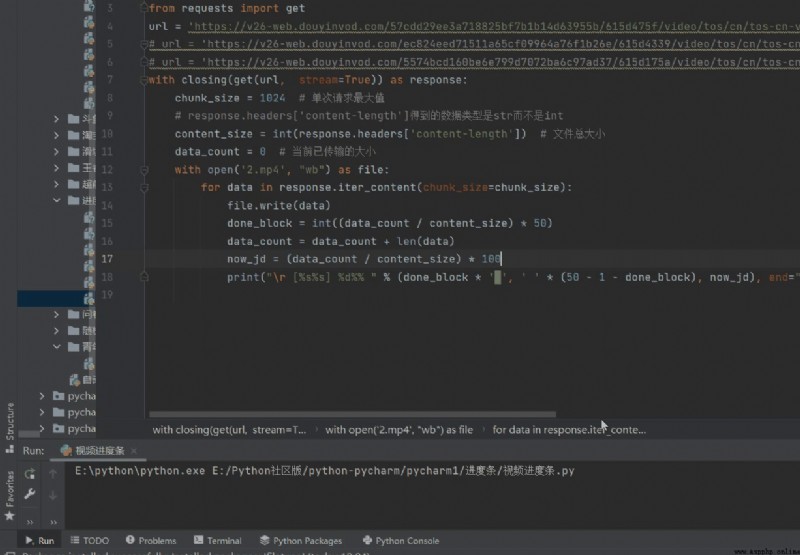Click breadcrumb 'for data in response.iter_conte...'

tap(569, 430)
